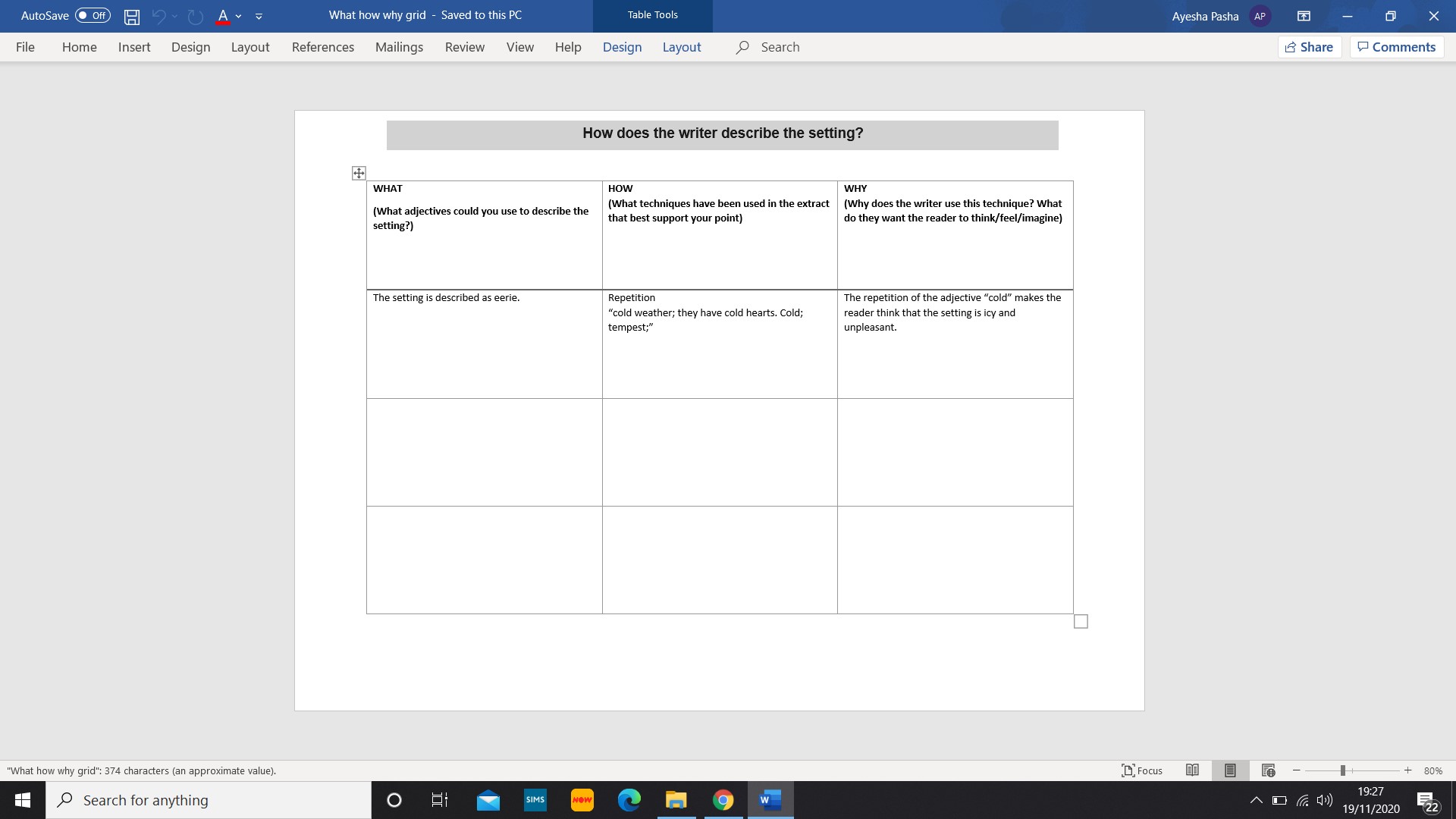Open Customize Quick Access Toolbar chevron
This screenshot has width=1456, height=819.
pos(259,16)
